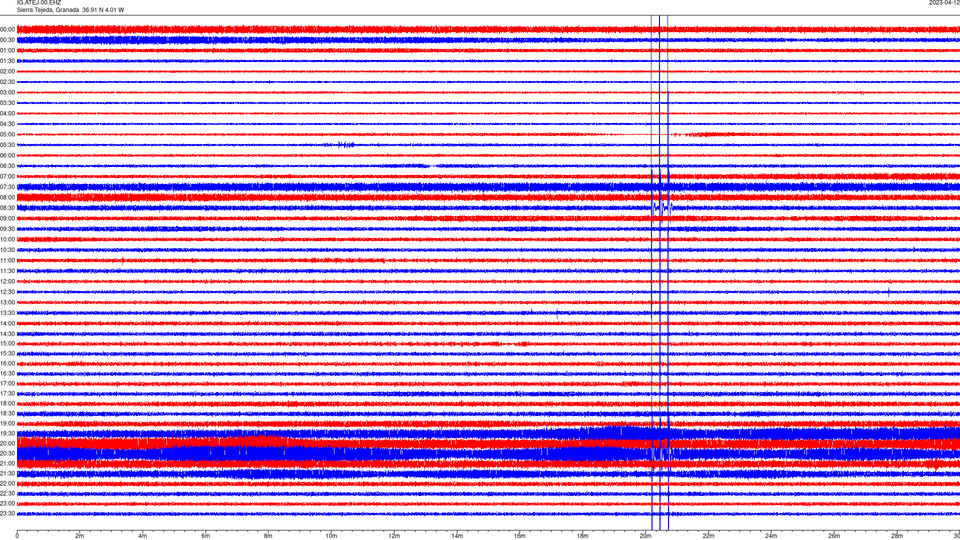Select the 08:30 time label
The image size is (960, 540).
[7, 208]
